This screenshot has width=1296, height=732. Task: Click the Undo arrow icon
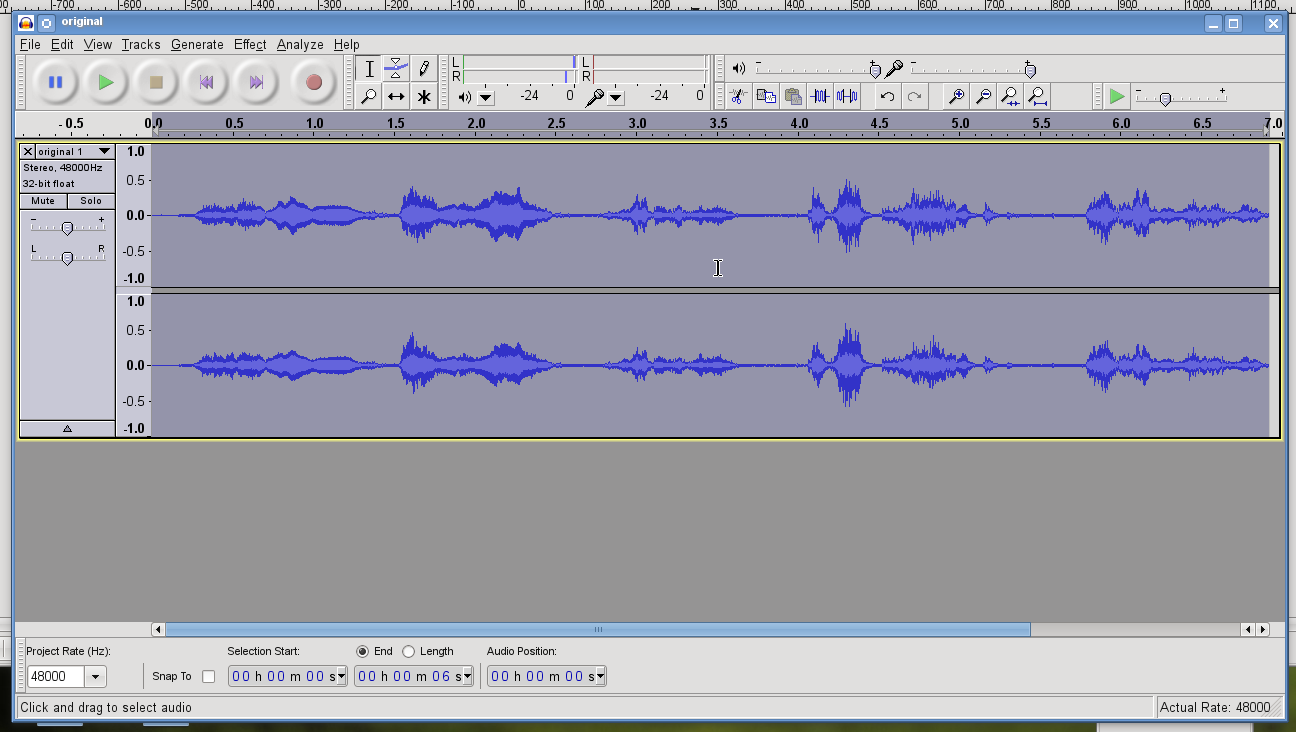(x=887, y=97)
